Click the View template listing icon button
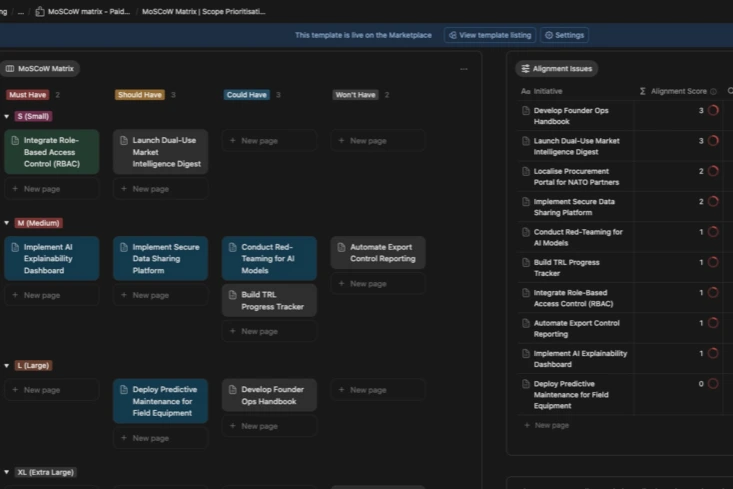Screen dimensions: 733x489 453,35
